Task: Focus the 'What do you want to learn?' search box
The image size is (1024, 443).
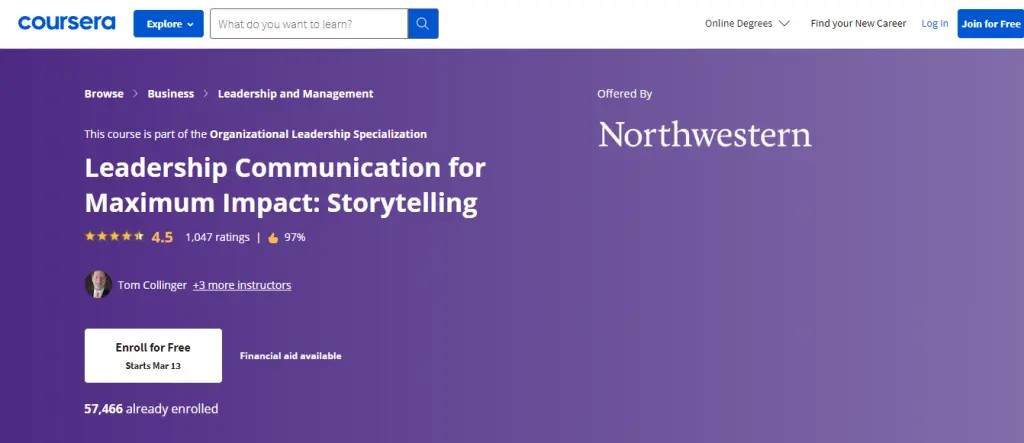Action: click(309, 24)
